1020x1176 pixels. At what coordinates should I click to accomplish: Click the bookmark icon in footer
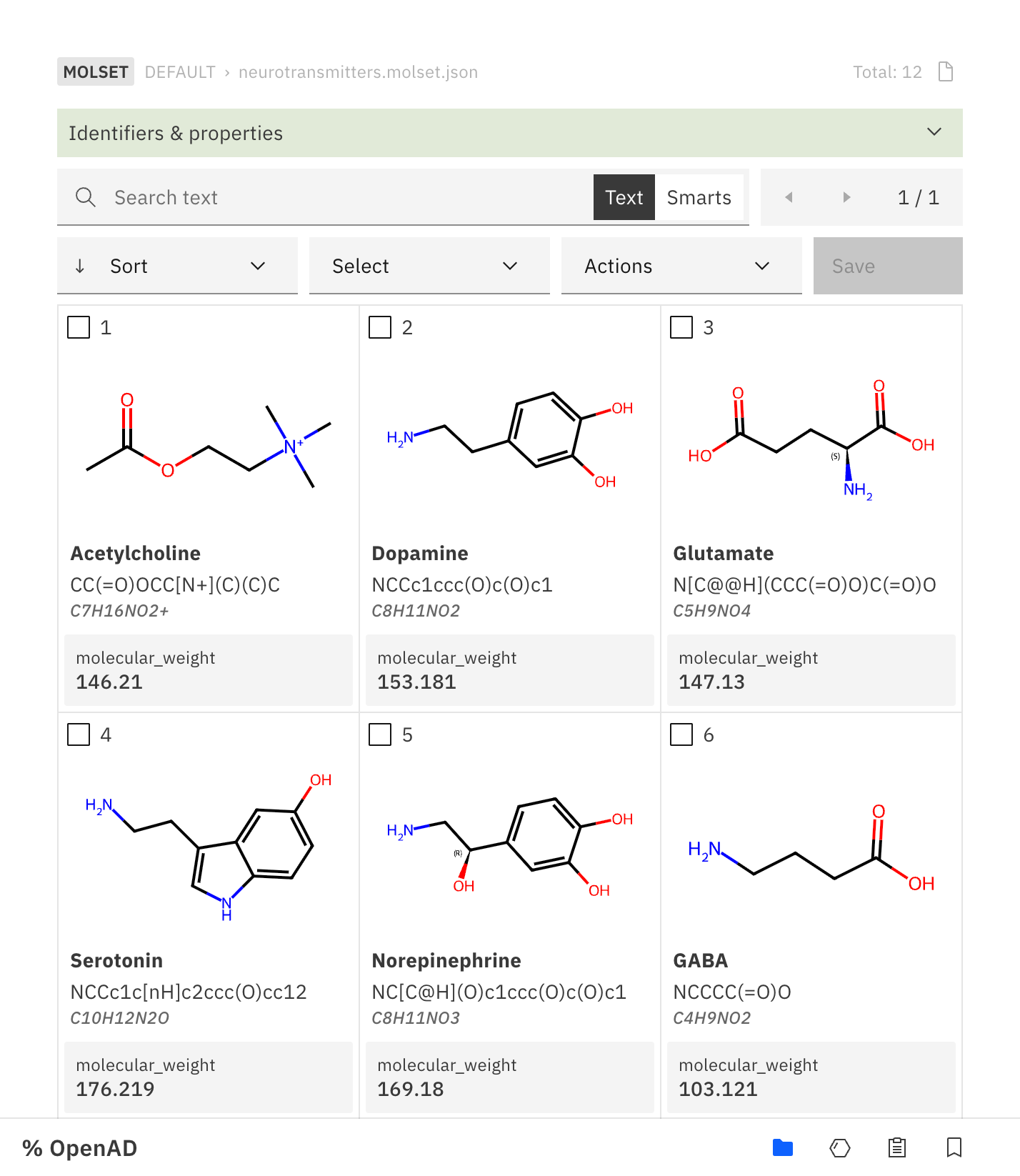coord(954,1147)
